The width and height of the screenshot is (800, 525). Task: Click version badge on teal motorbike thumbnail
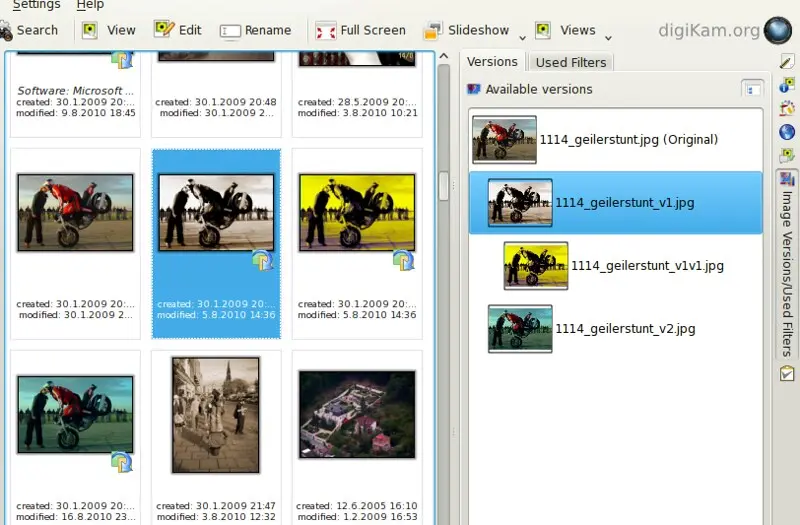pyautogui.click(x=122, y=462)
